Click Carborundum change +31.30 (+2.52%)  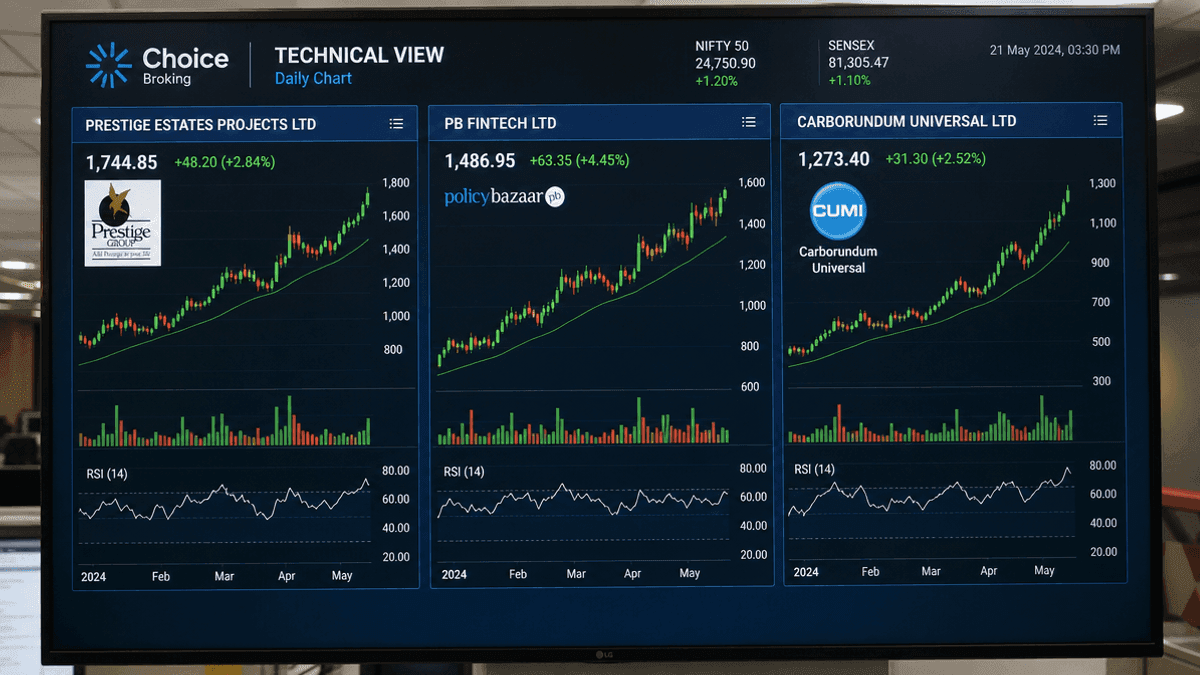[x=935, y=159]
